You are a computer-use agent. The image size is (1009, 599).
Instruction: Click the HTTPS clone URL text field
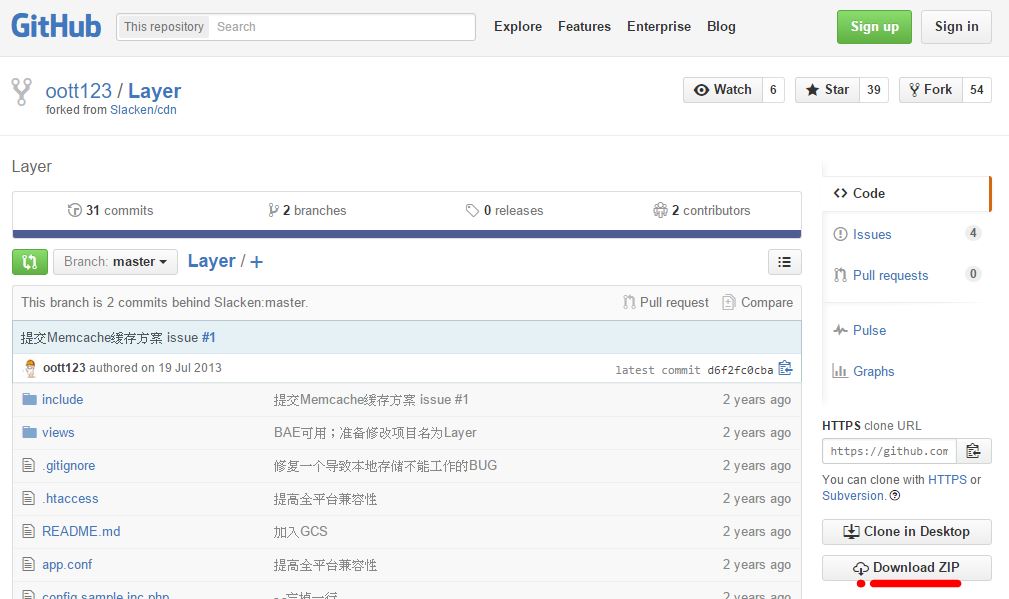pyautogui.click(x=889, y=451)
